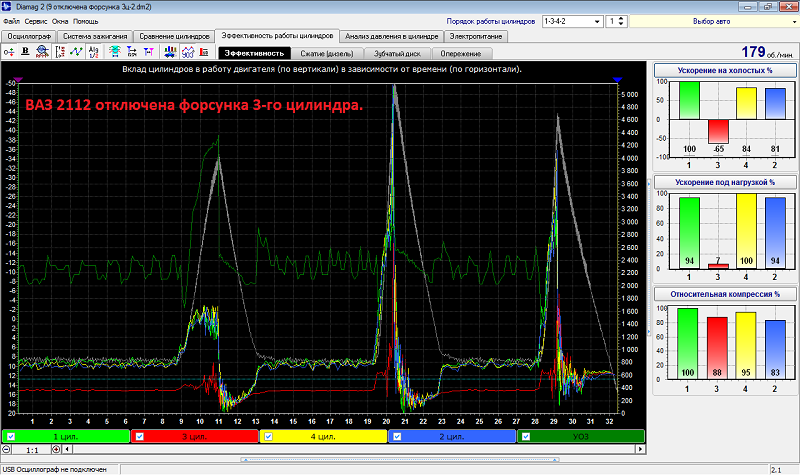800x475 pixels.
Task: Click the bar chart with car icon
Action: pyautogui.click(x=170, y=52)
